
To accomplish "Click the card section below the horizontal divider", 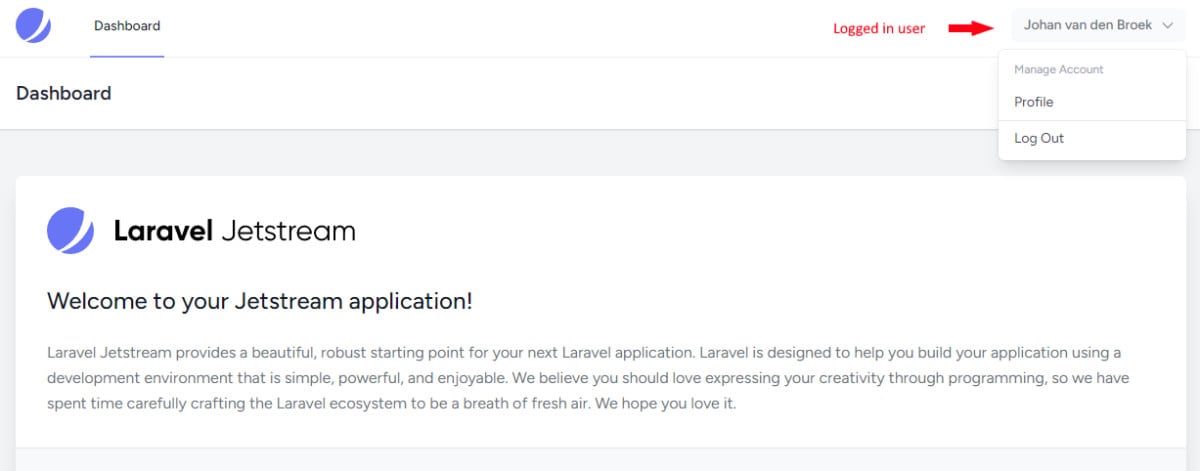I will (x=600, y=460).
